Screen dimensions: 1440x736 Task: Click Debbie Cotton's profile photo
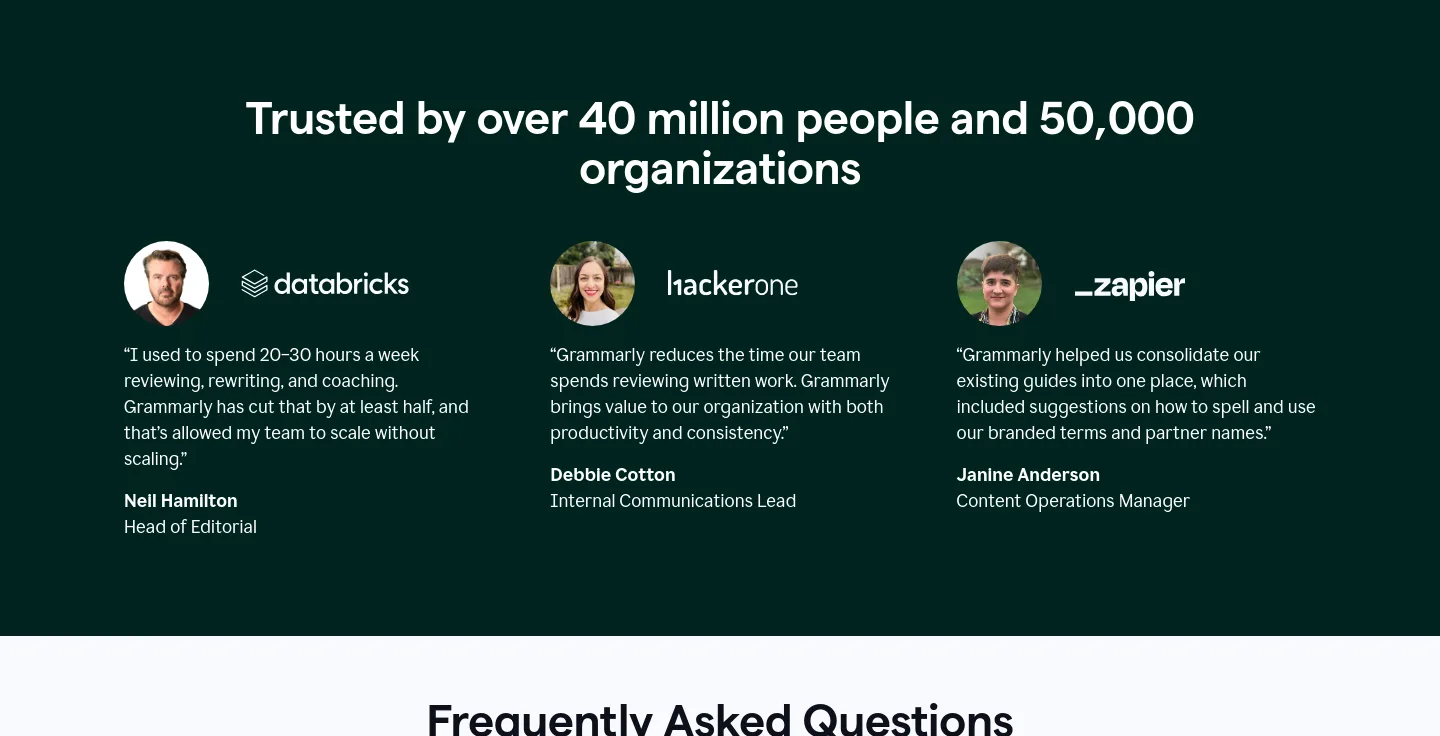pyautogui.click(x=592, y=283)
